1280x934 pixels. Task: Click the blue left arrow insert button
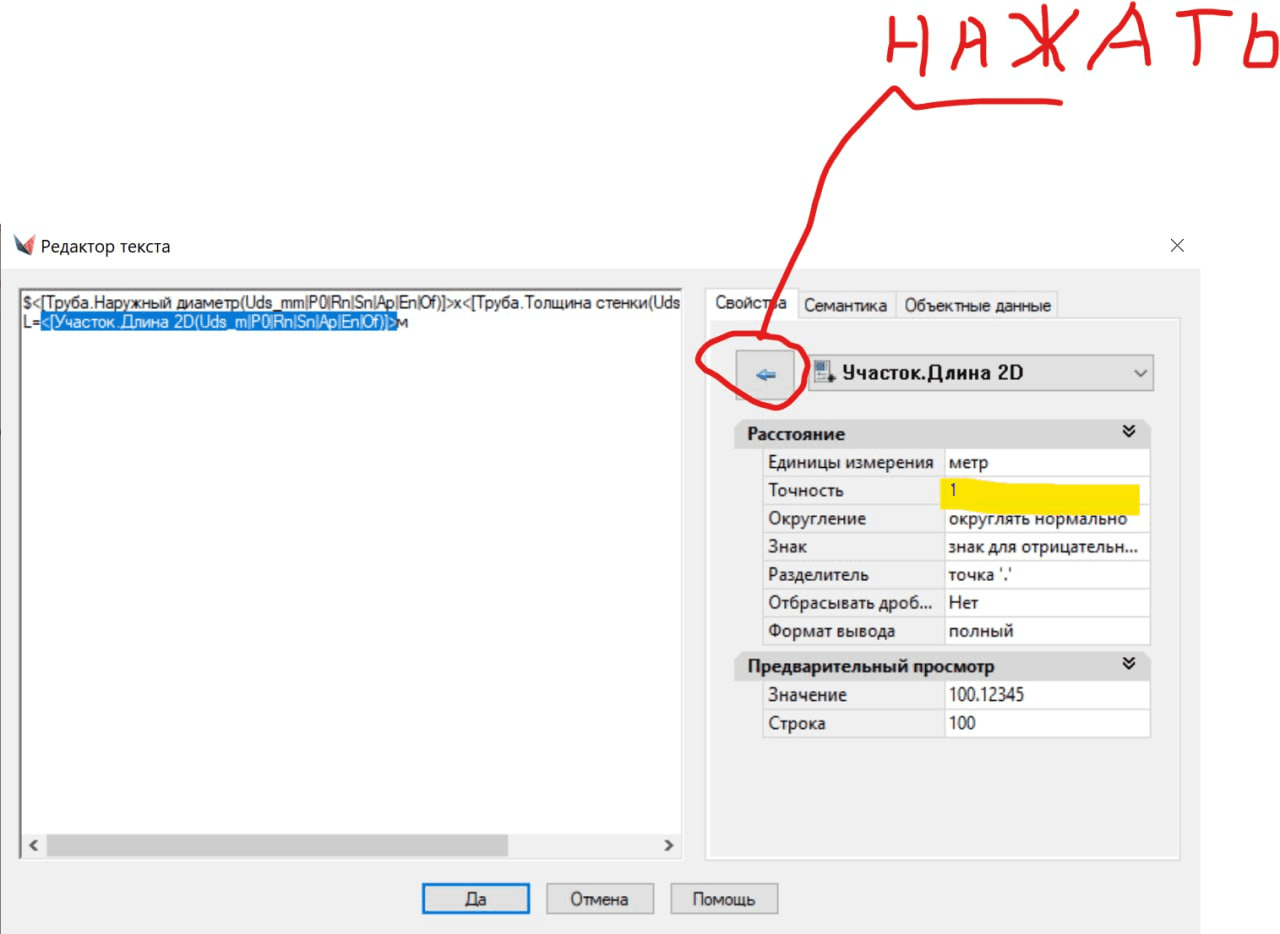[x=765, y=374]
